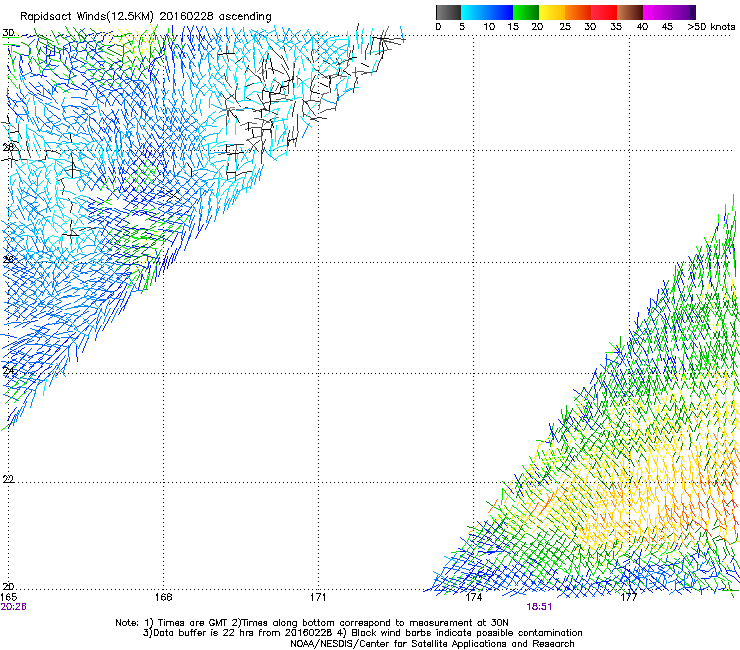This screenshot has width=740, height=650.
Task: Click the magenta 40-45 knots legend color
Action: click(x=656, y=12)
